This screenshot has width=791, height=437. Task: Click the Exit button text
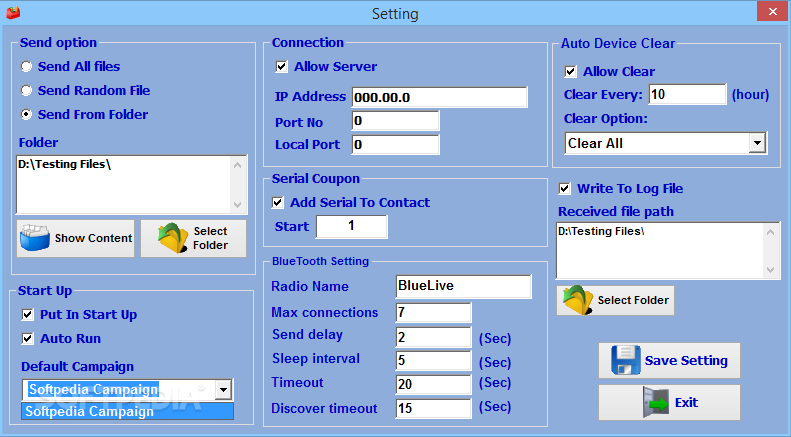(x=687, y=403)
